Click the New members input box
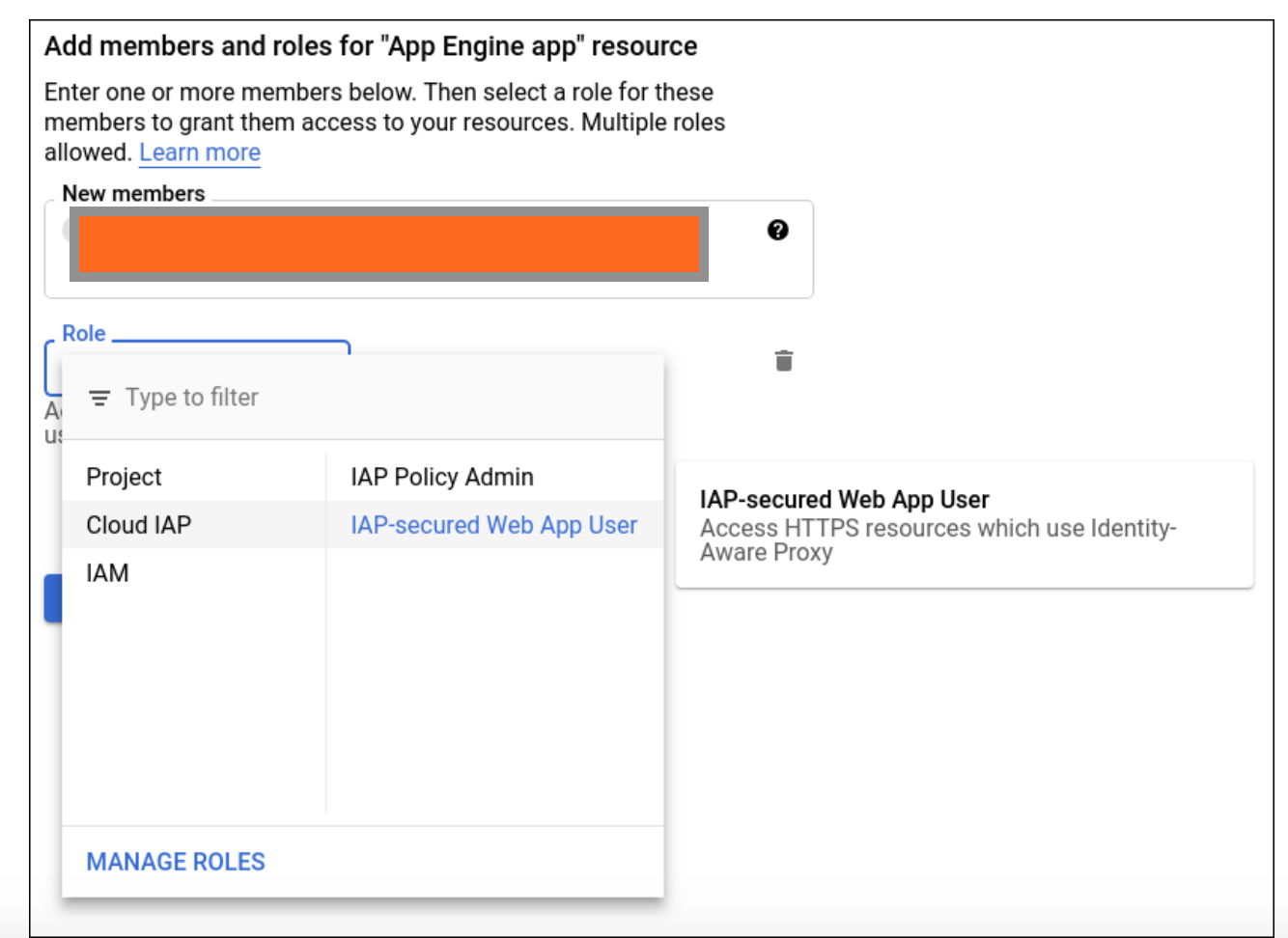 tap(429, 249)
